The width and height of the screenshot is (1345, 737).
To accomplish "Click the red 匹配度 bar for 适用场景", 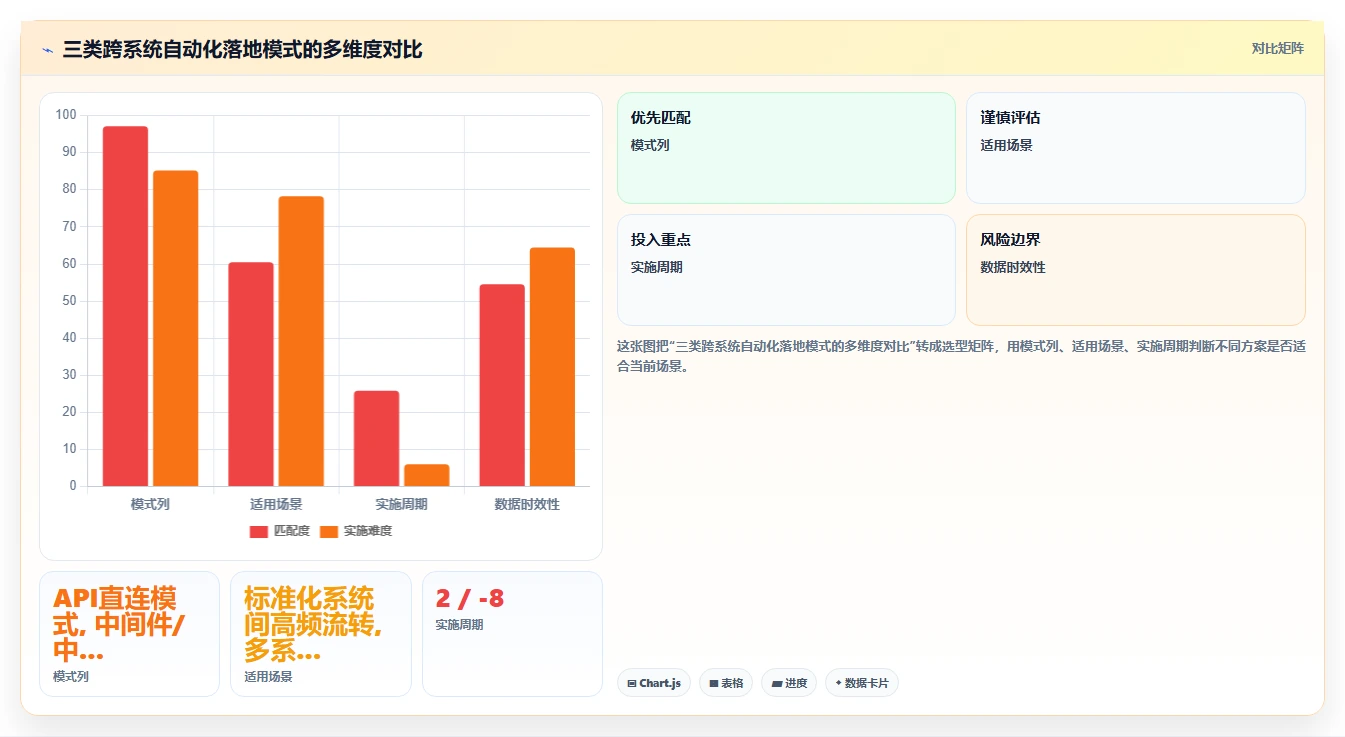I will tap(251, 374).
